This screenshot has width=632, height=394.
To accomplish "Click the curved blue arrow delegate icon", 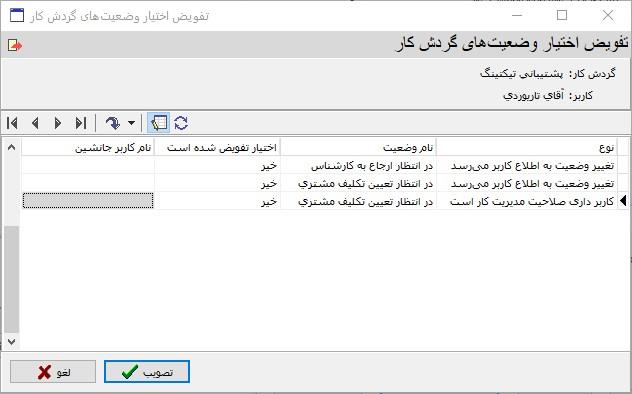I will coord(112,123).
